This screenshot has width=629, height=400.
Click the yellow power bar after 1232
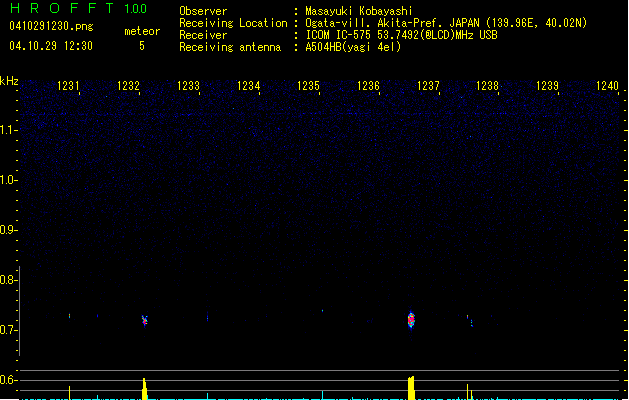tap(145, 389)
